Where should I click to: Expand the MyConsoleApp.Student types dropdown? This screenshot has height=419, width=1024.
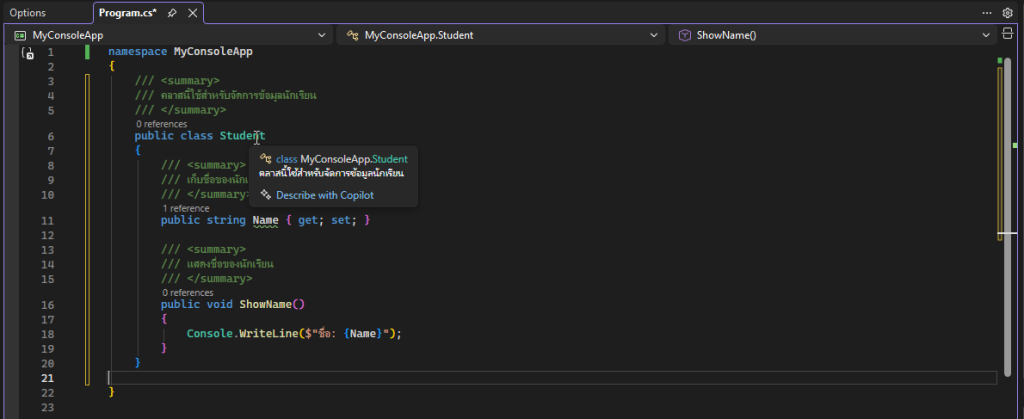[x=654, y=35]
